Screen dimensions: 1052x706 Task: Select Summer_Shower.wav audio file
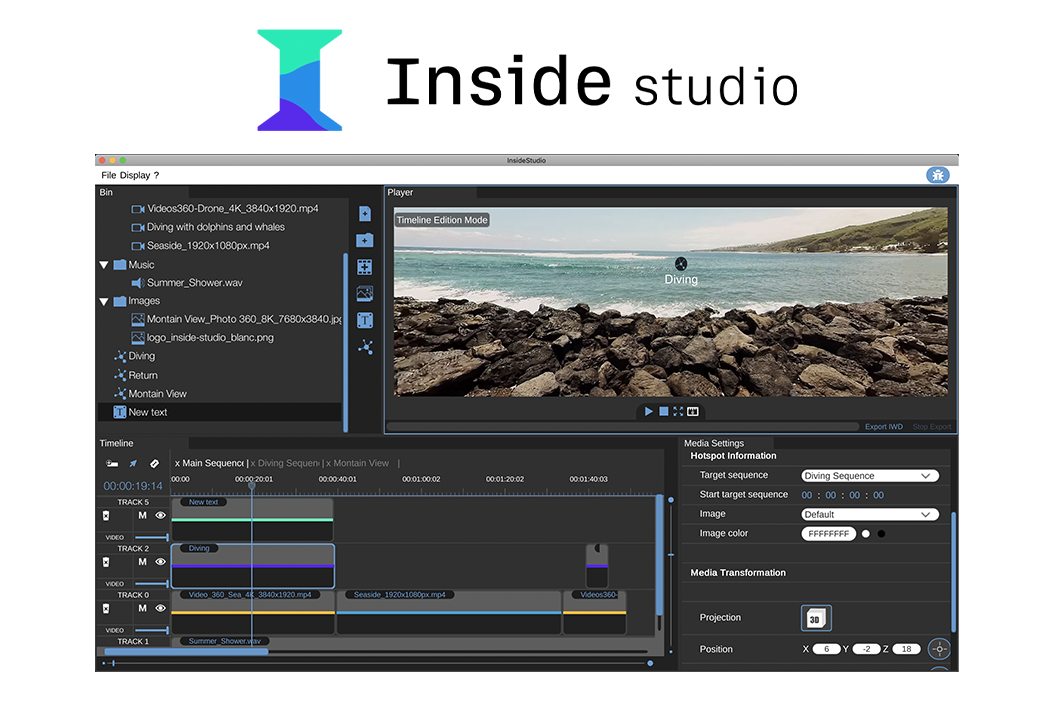187,283
